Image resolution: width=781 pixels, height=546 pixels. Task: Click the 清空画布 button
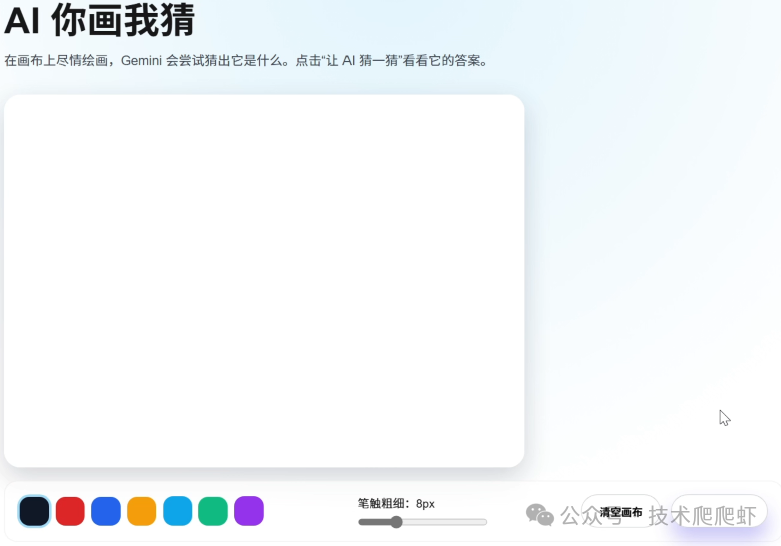tap(621, 512)
